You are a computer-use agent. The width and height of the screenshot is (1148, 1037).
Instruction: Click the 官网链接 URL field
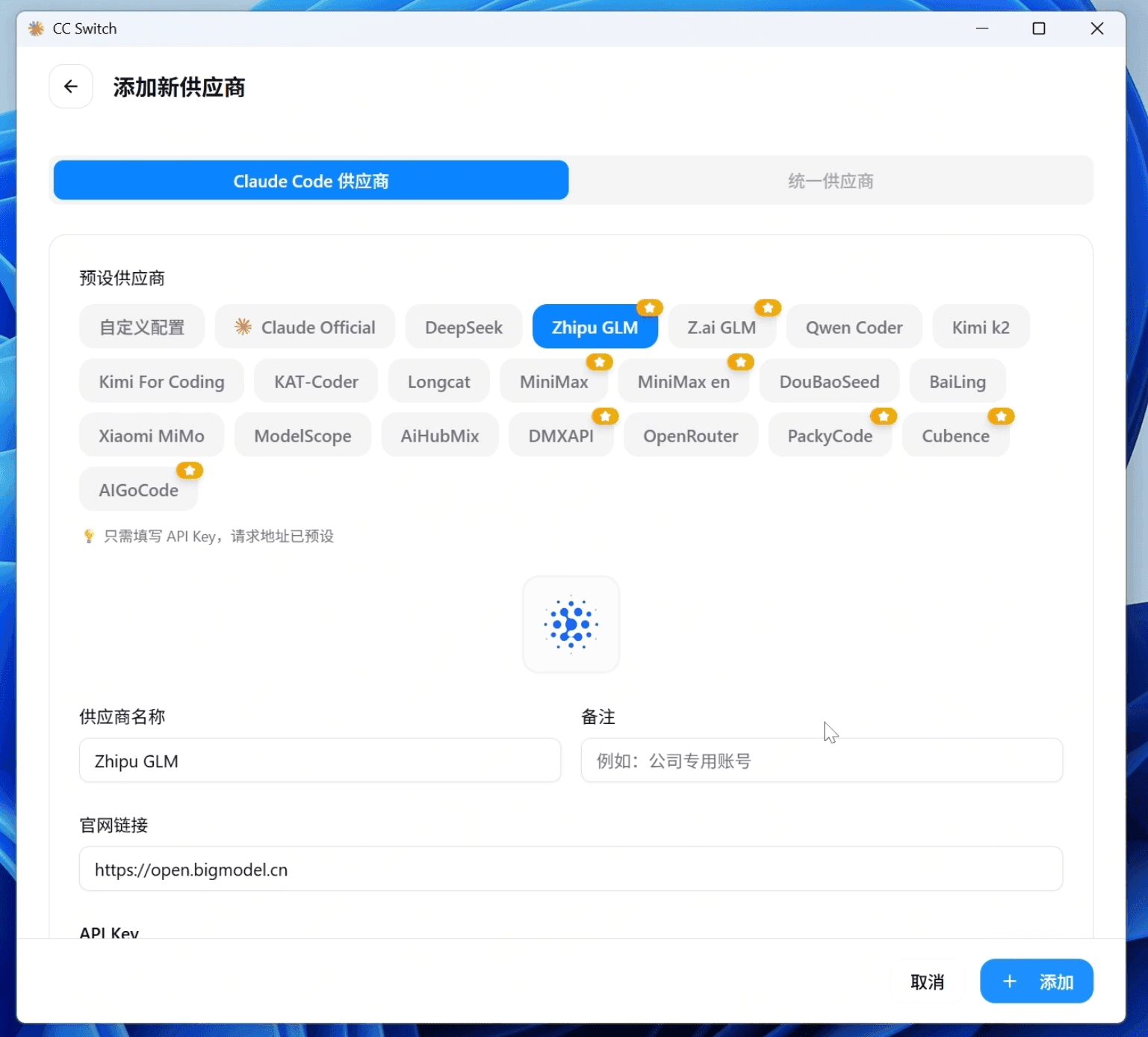click(x=571, y=869)
